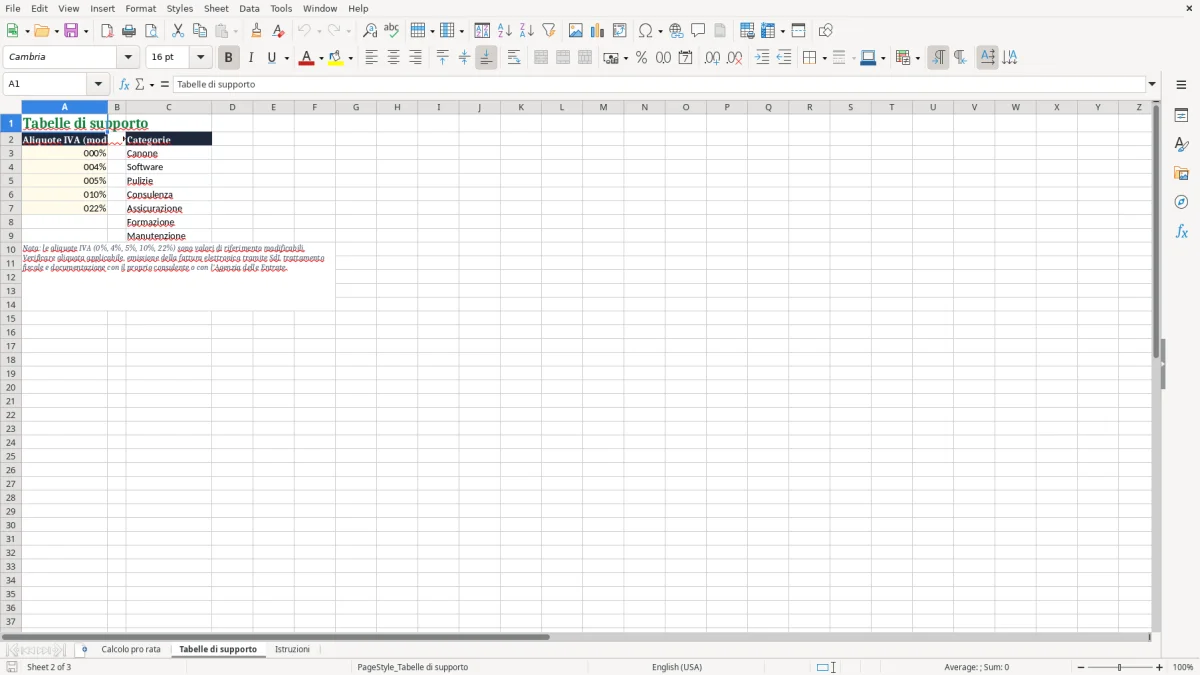Click the Format as Date icon

[x=686, y=58]
